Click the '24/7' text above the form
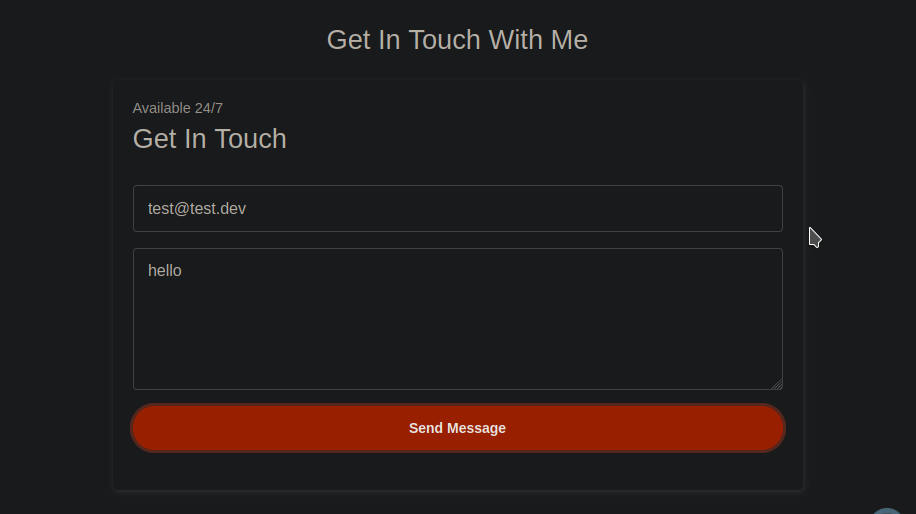The width and height of the screenshot is (916, 514). pyautogui.click(x=209, y=108)
